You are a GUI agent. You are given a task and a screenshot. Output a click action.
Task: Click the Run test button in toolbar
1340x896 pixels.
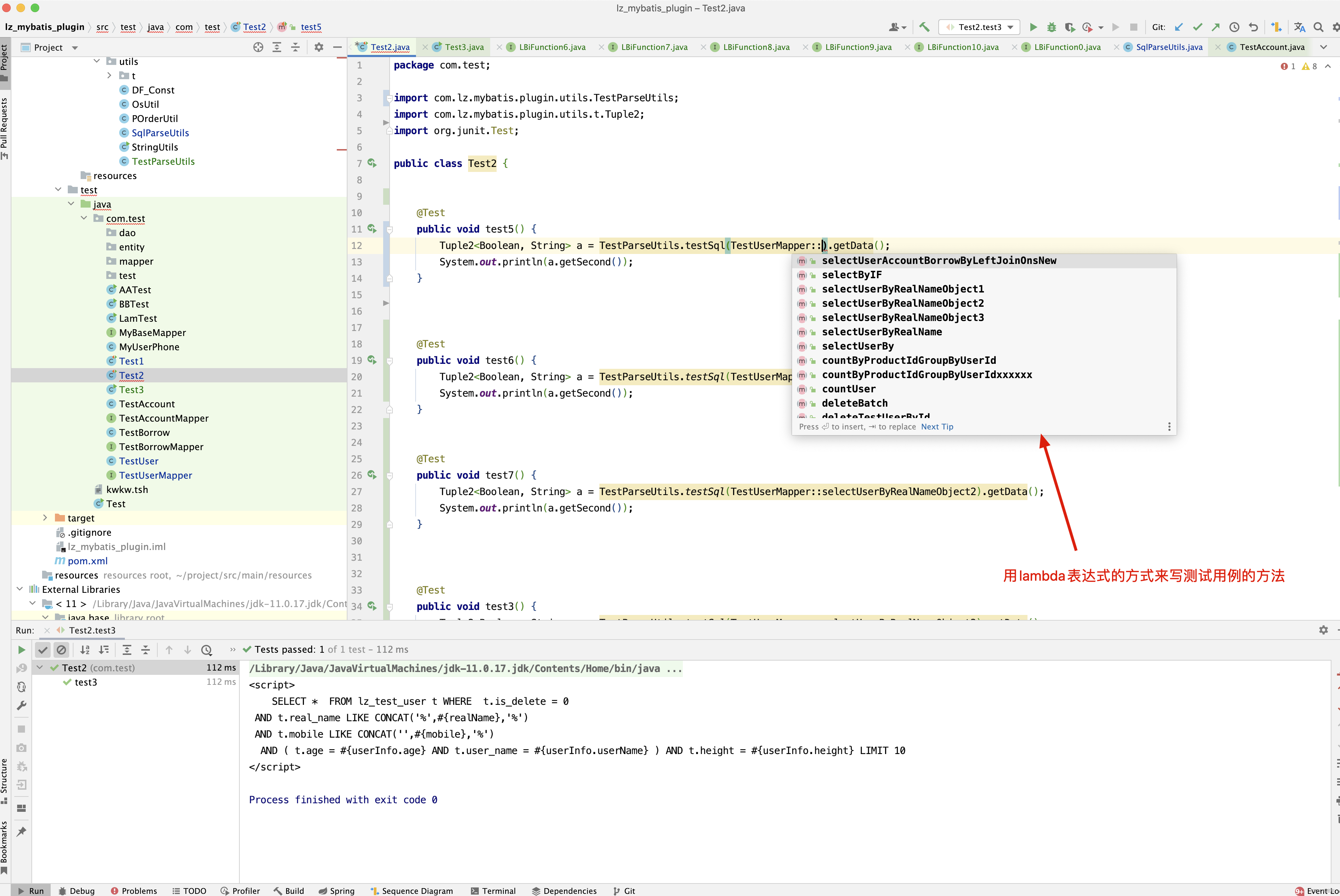1033,27
